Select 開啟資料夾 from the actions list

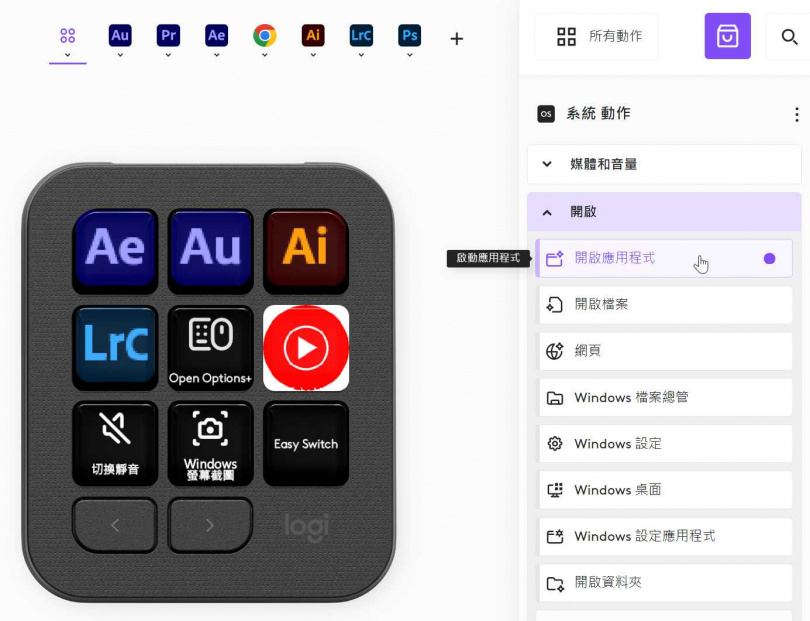664,582
